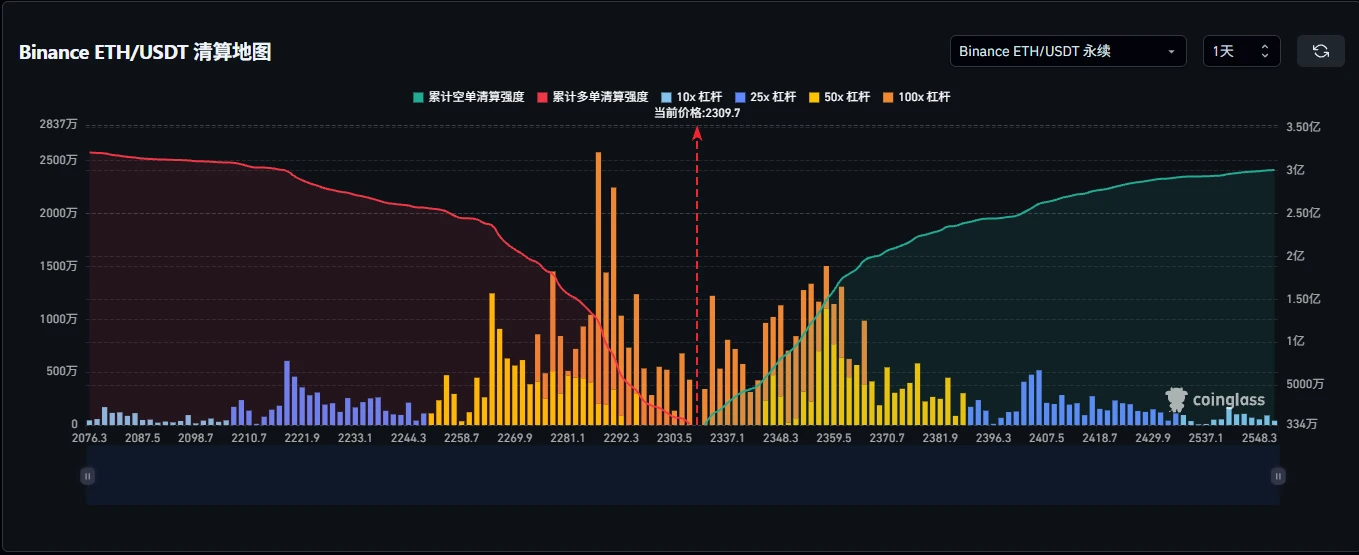The width and height of the screenshot is (1359, 555).
Task: Click the refresh icon button
Action: tap(1320, 51)
